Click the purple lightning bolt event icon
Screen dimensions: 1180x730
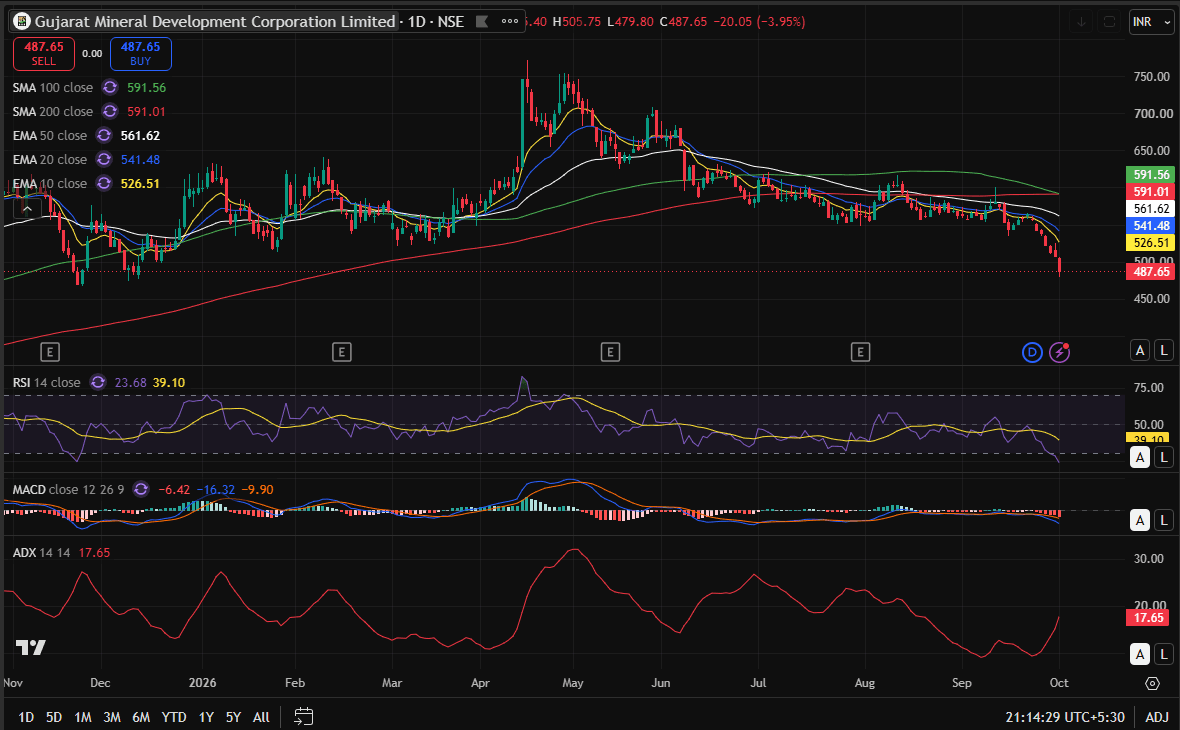(1060, 351)
